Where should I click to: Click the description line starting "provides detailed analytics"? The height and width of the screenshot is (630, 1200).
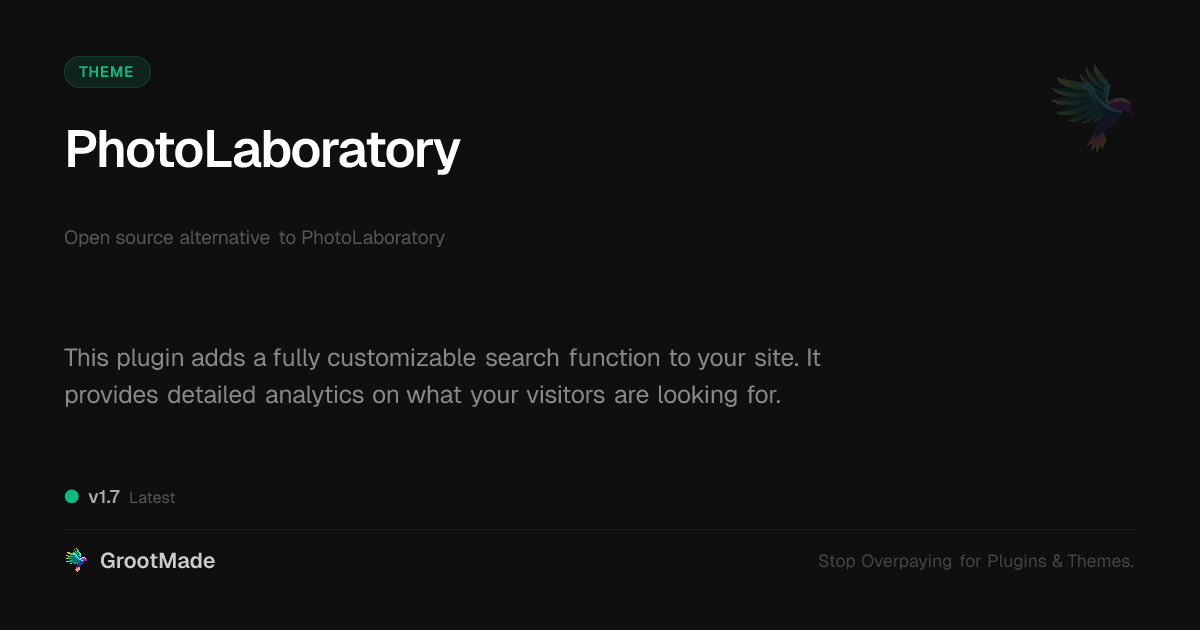pyautogui.click(x=422, y=395)
